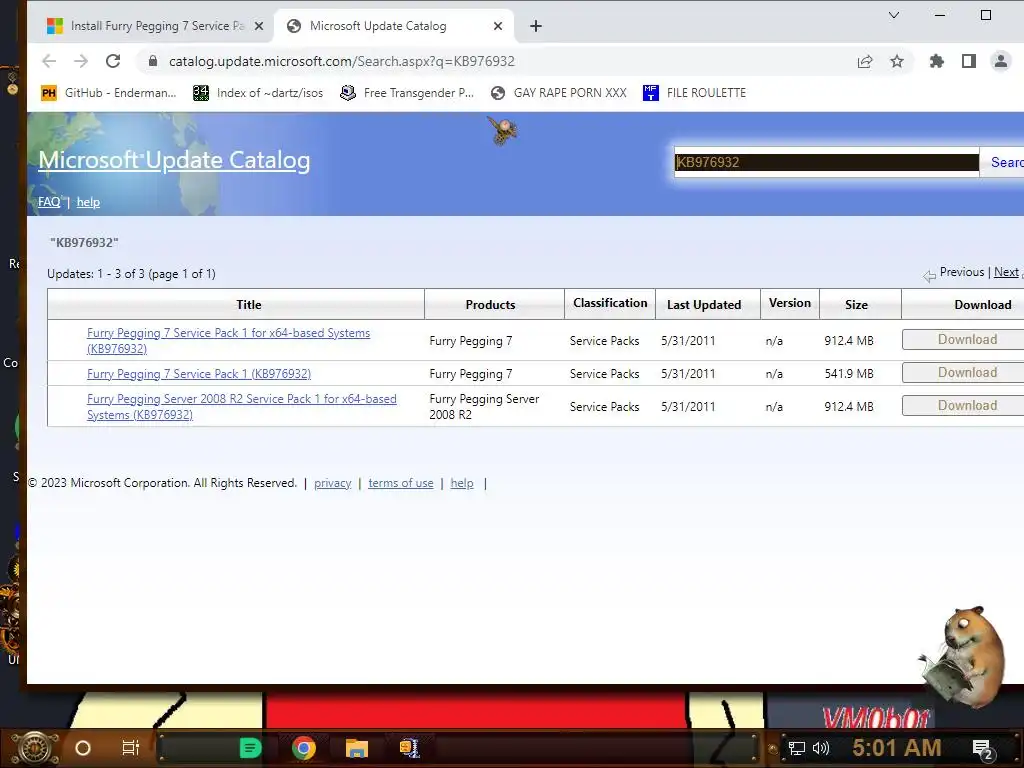Open Task View from the taskbar
The width and height of the screenshot is (1024, 768).
pyautogui.click(x=131, y=748)
